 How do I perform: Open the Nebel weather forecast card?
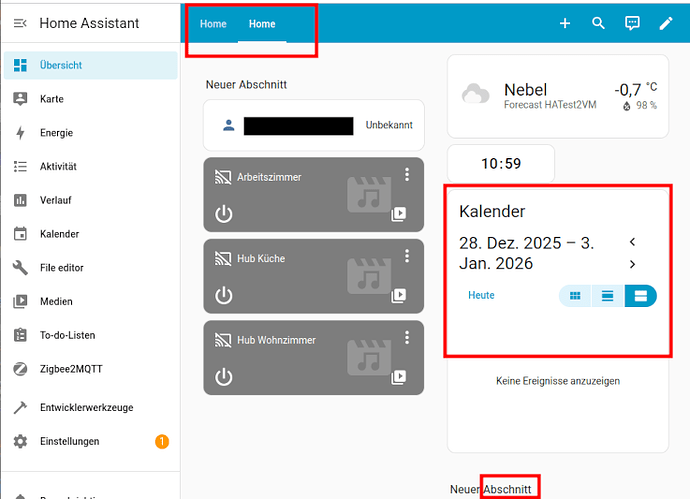558,96
